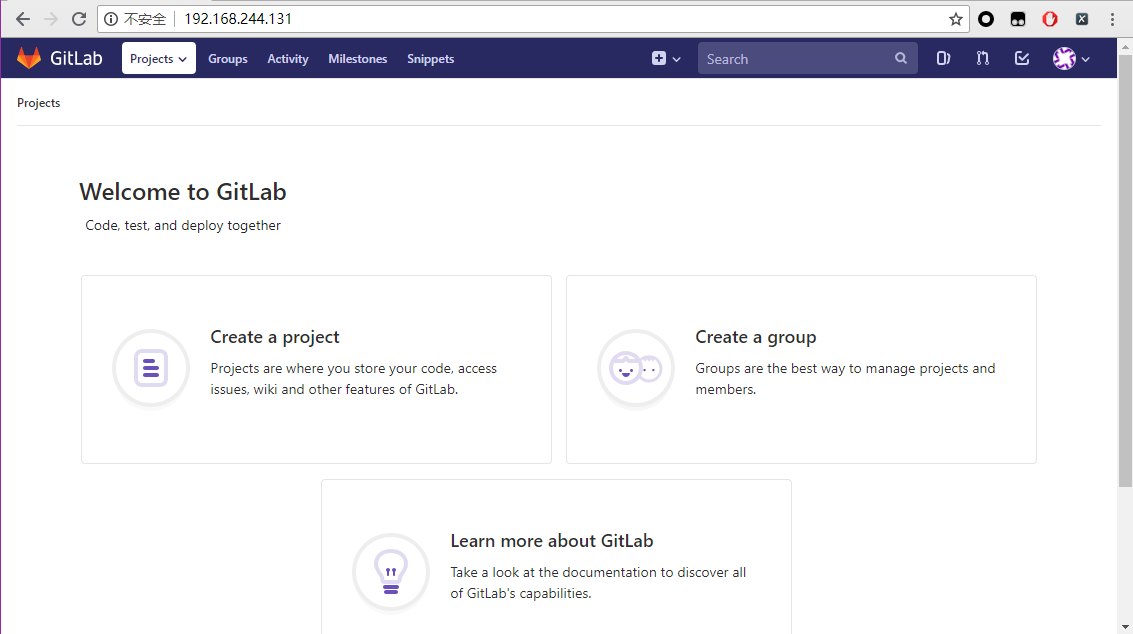Open the Projects dropdown in navbar
Viewport: 1133px width, 634px height.
[158, 59]
